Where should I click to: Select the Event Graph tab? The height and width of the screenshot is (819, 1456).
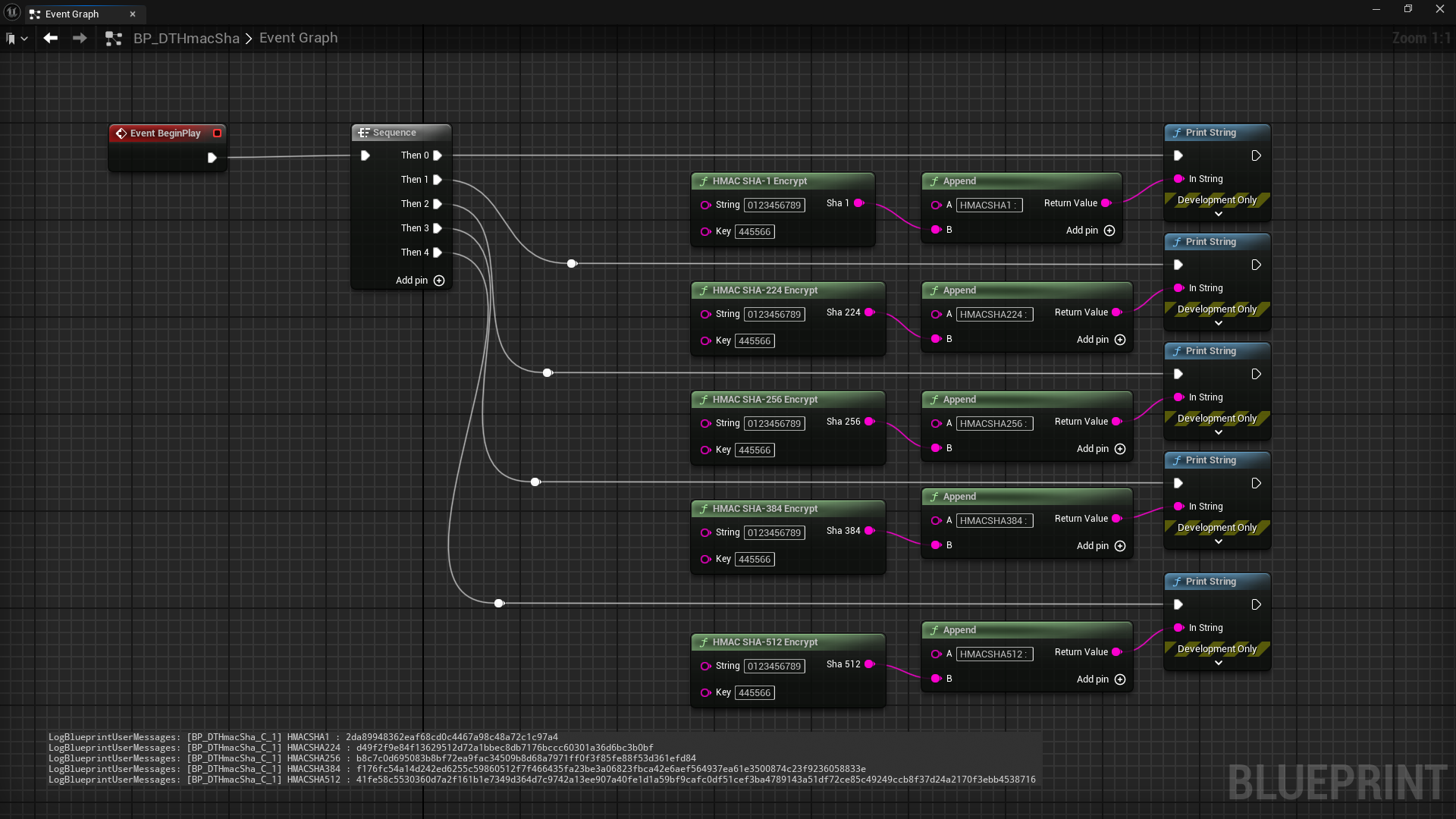(72, 14)
